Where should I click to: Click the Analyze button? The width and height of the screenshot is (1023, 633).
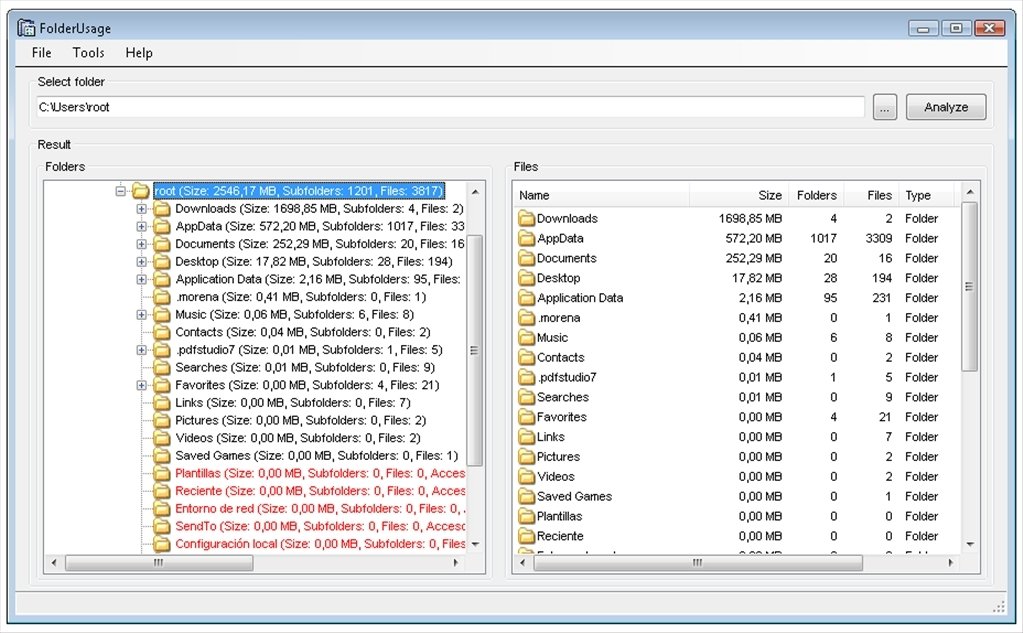coord(946,107)
